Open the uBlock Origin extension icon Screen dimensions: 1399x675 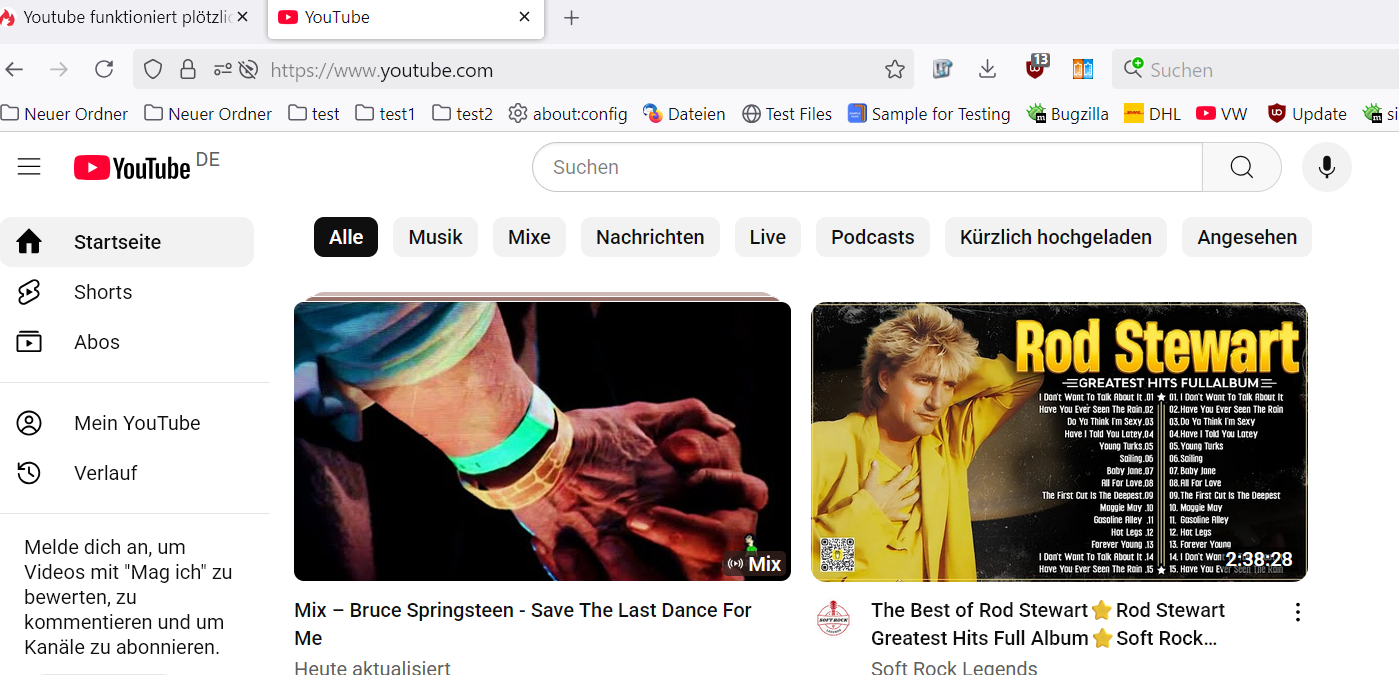pos(1036,68)
